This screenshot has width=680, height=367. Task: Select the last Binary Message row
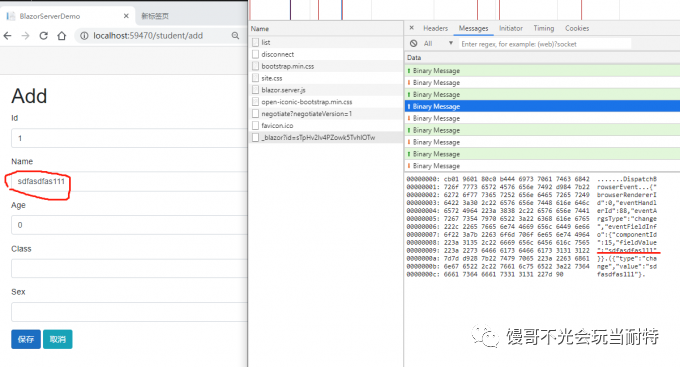point(542,166)
